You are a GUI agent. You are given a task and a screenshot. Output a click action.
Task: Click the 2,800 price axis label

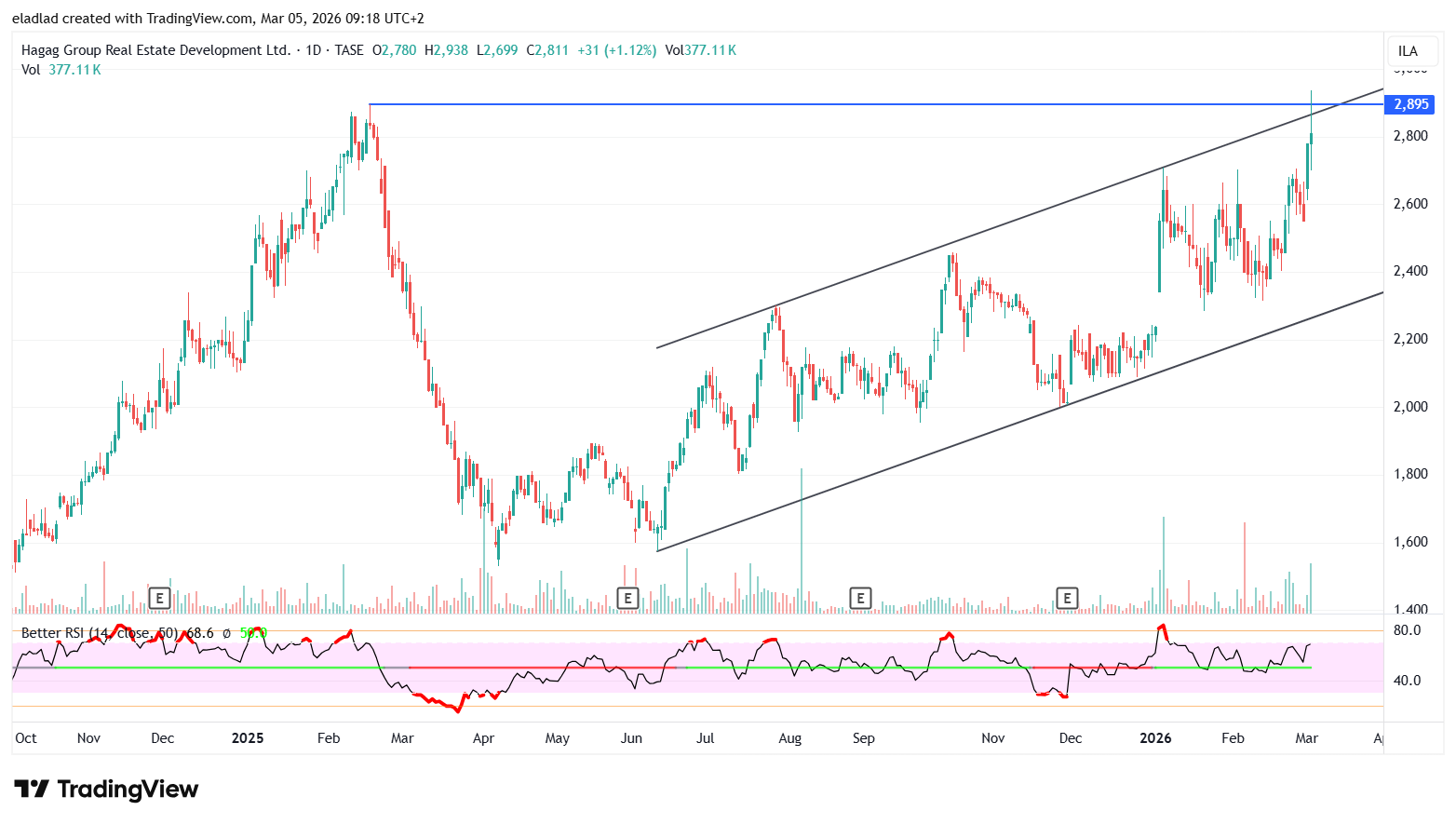1410,136
